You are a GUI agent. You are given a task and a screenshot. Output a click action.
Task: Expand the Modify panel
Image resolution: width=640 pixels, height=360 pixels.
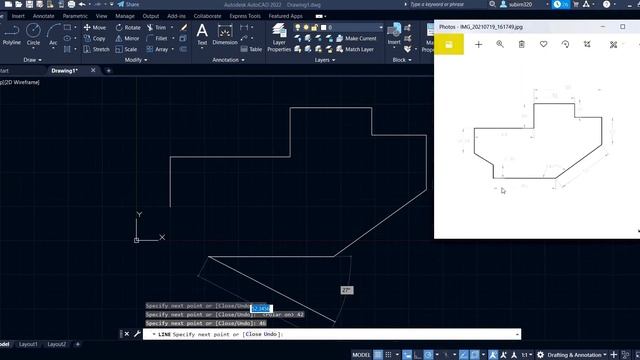tap(136, 60)
